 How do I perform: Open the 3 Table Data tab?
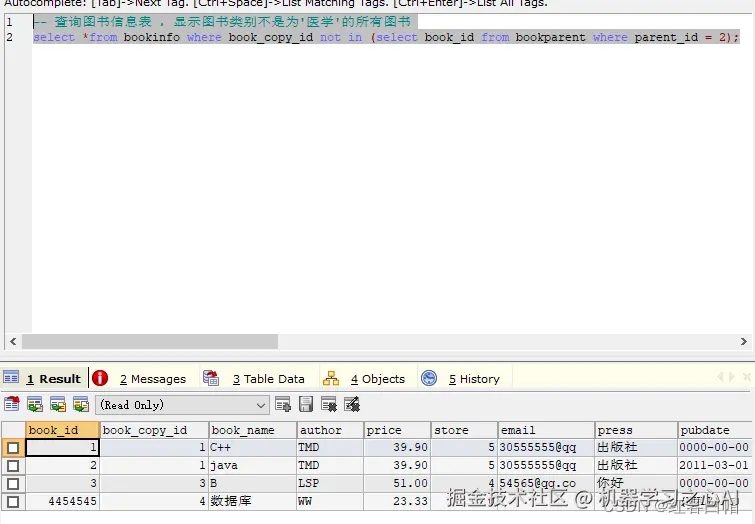click(260, 379)
